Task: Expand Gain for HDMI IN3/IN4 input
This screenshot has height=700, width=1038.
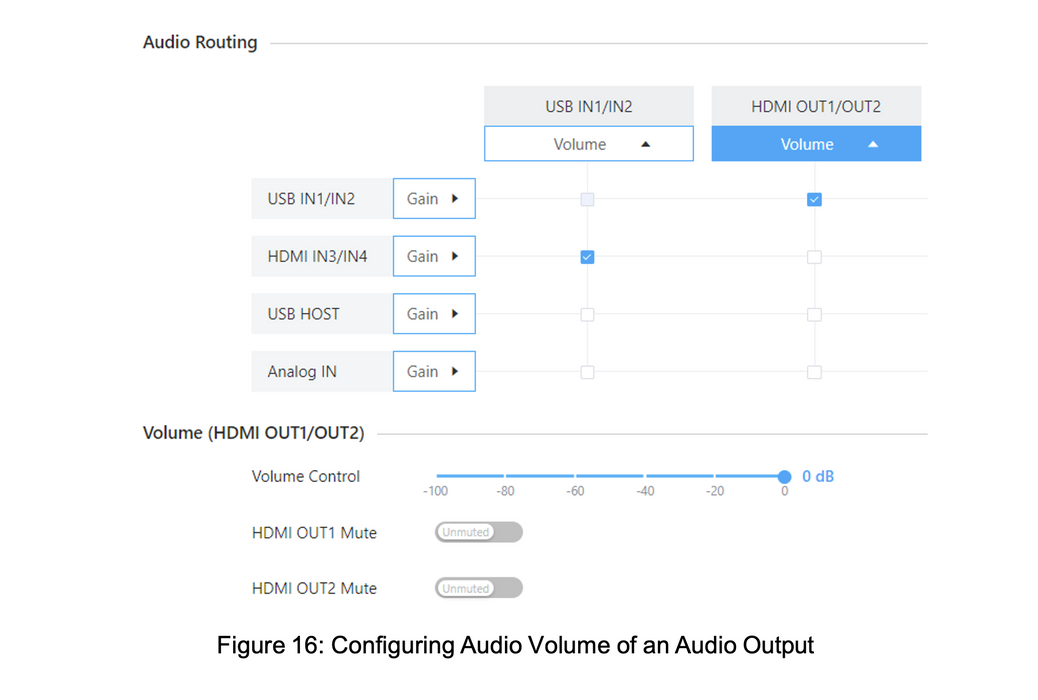Action: tap(433, 257)
